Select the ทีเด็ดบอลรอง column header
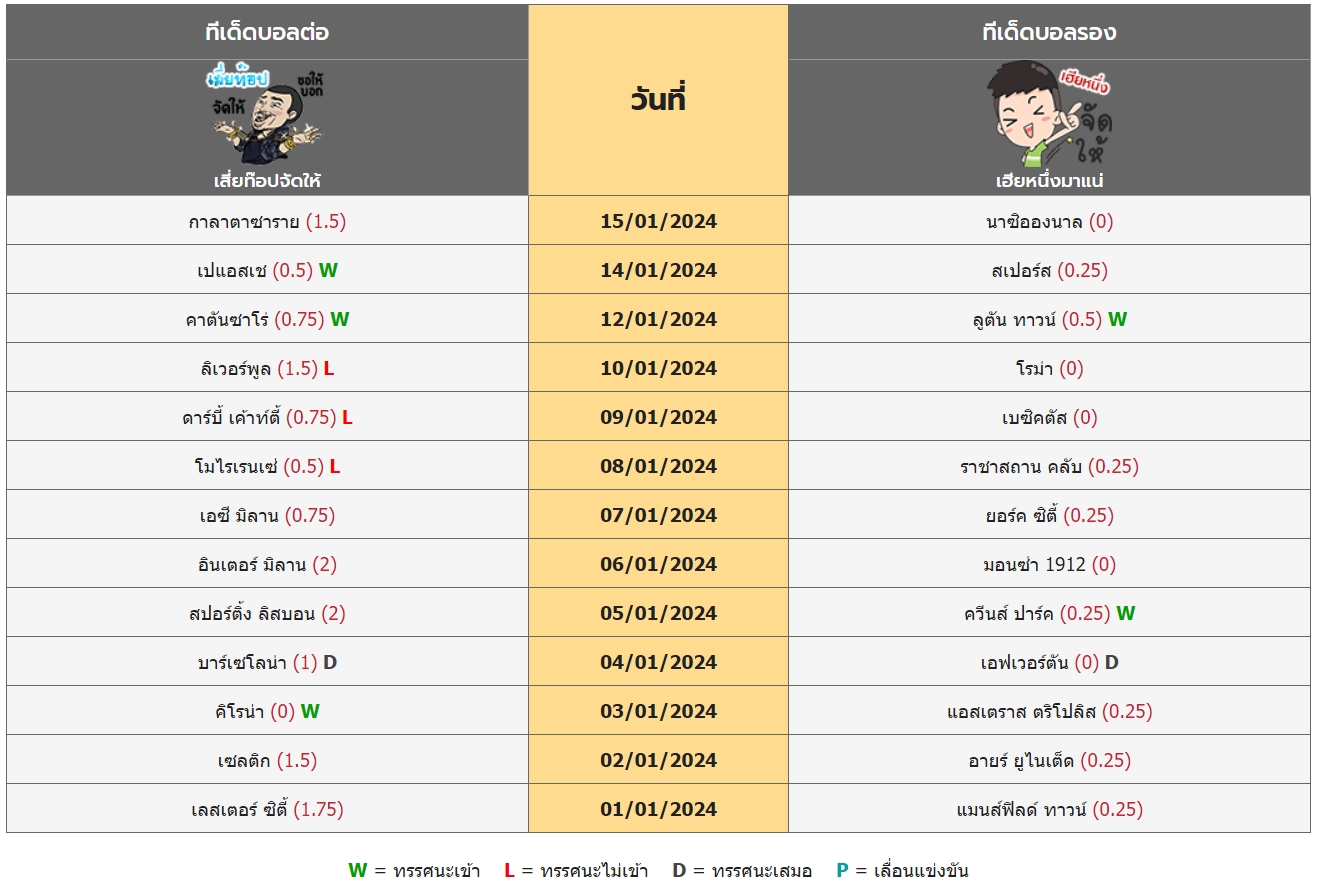This screenshot has height=893, width=1319. pyautogui.click(x=1049, y=32)
